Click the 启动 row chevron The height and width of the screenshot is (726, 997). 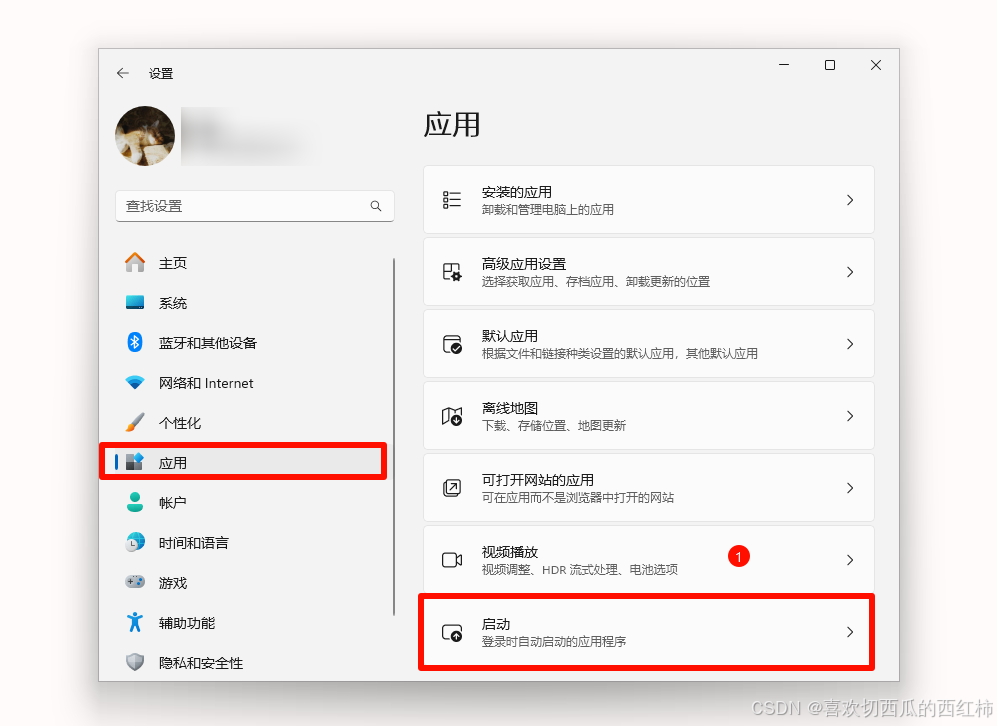(x=850, y=632)
